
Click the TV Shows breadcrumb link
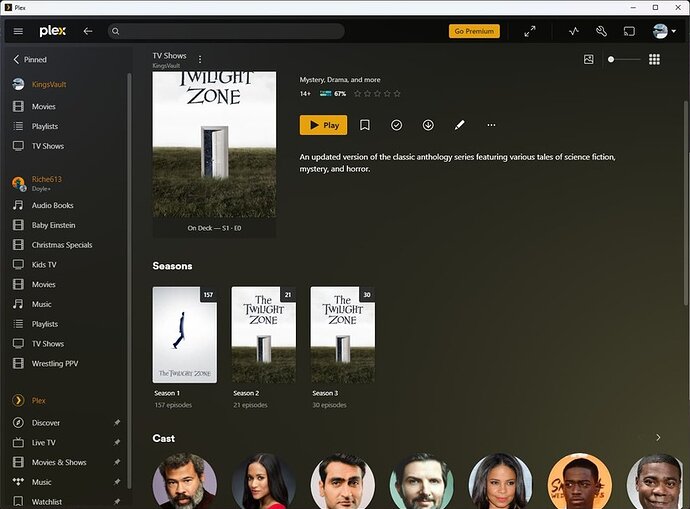(169, 56)
